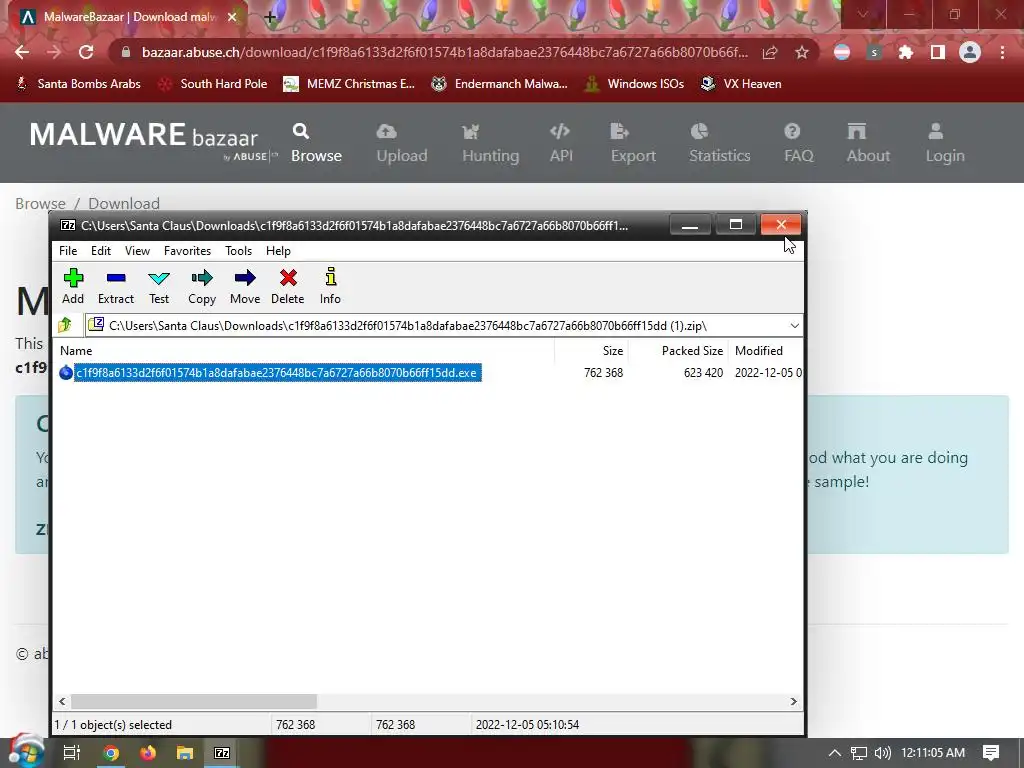The width and height of the screenshot is (1024, 768).
Task: Open a new browser tab
Action: (x=270, y=18)
